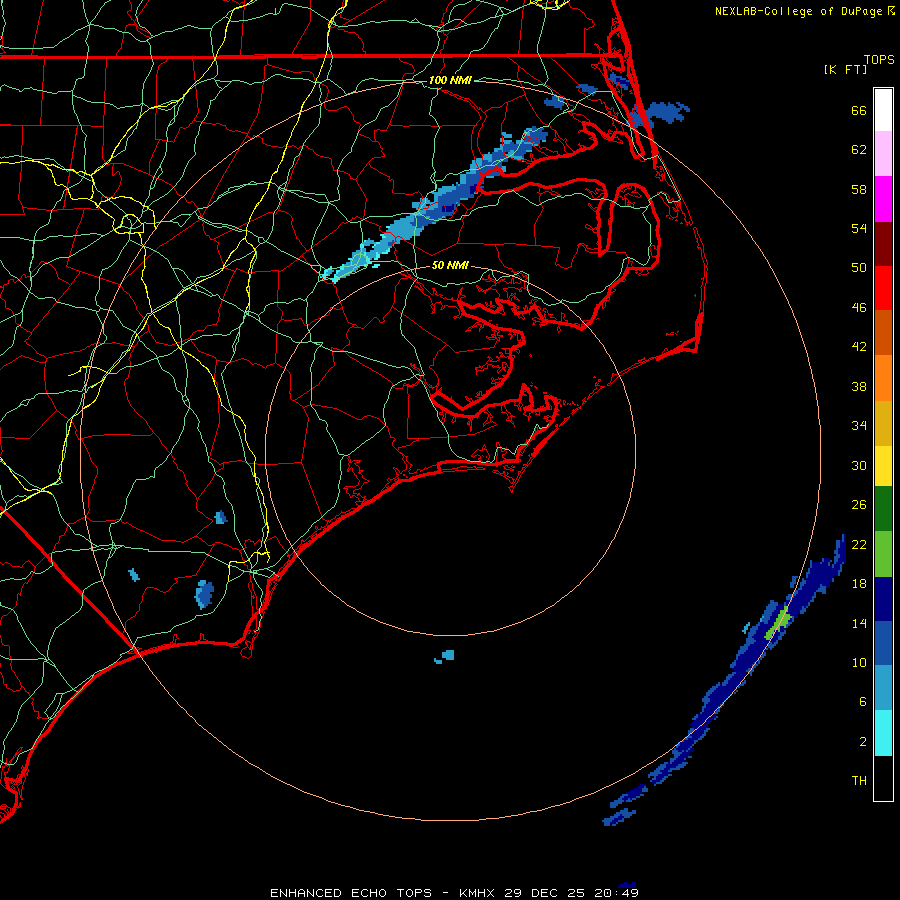Click the 26 legend value

(859, 505)
